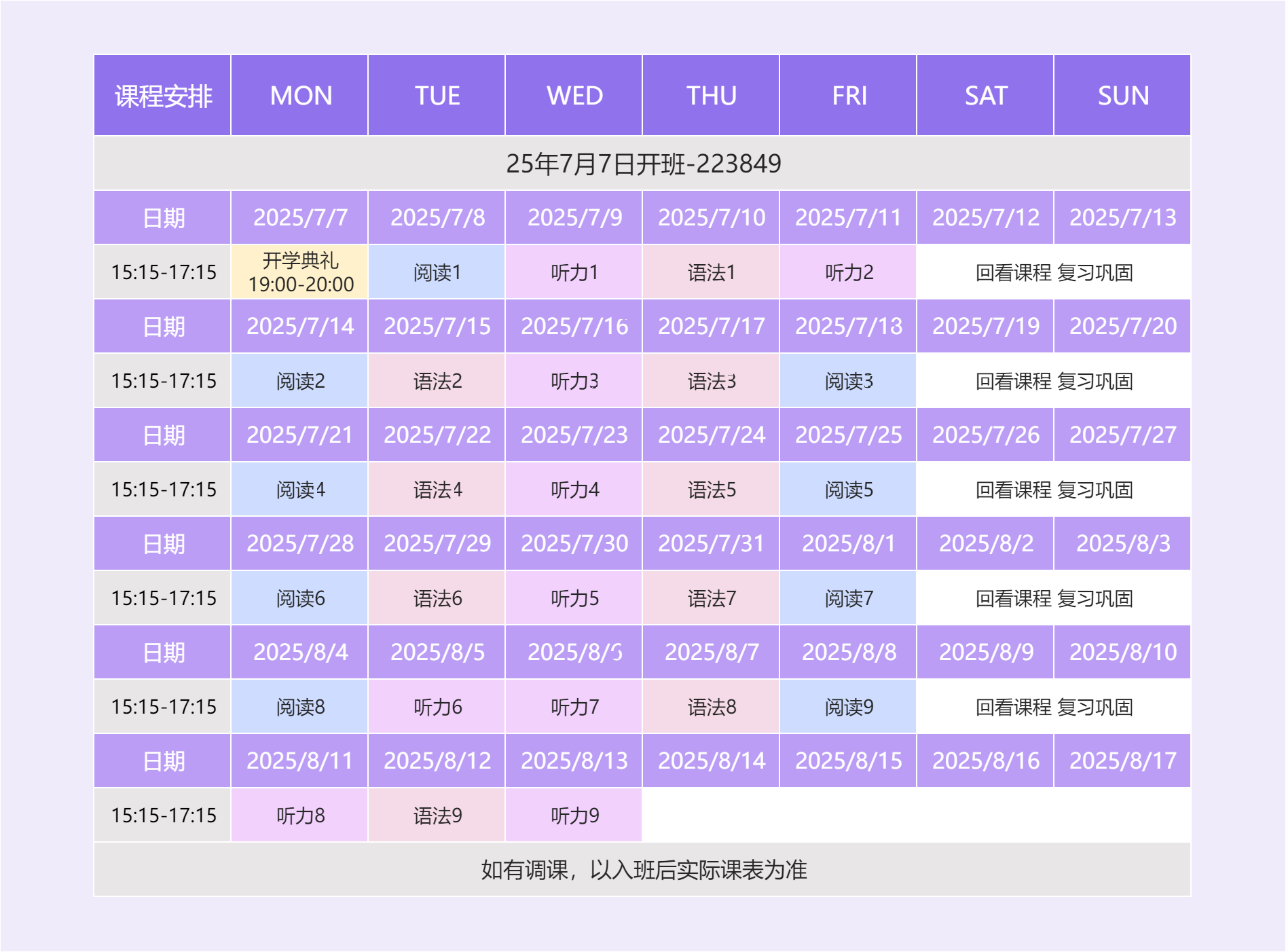The height and width of the screenshot is (952, 1286).
Task: Select the 2025/8/1 date cell
Action: tap(848, 544)
